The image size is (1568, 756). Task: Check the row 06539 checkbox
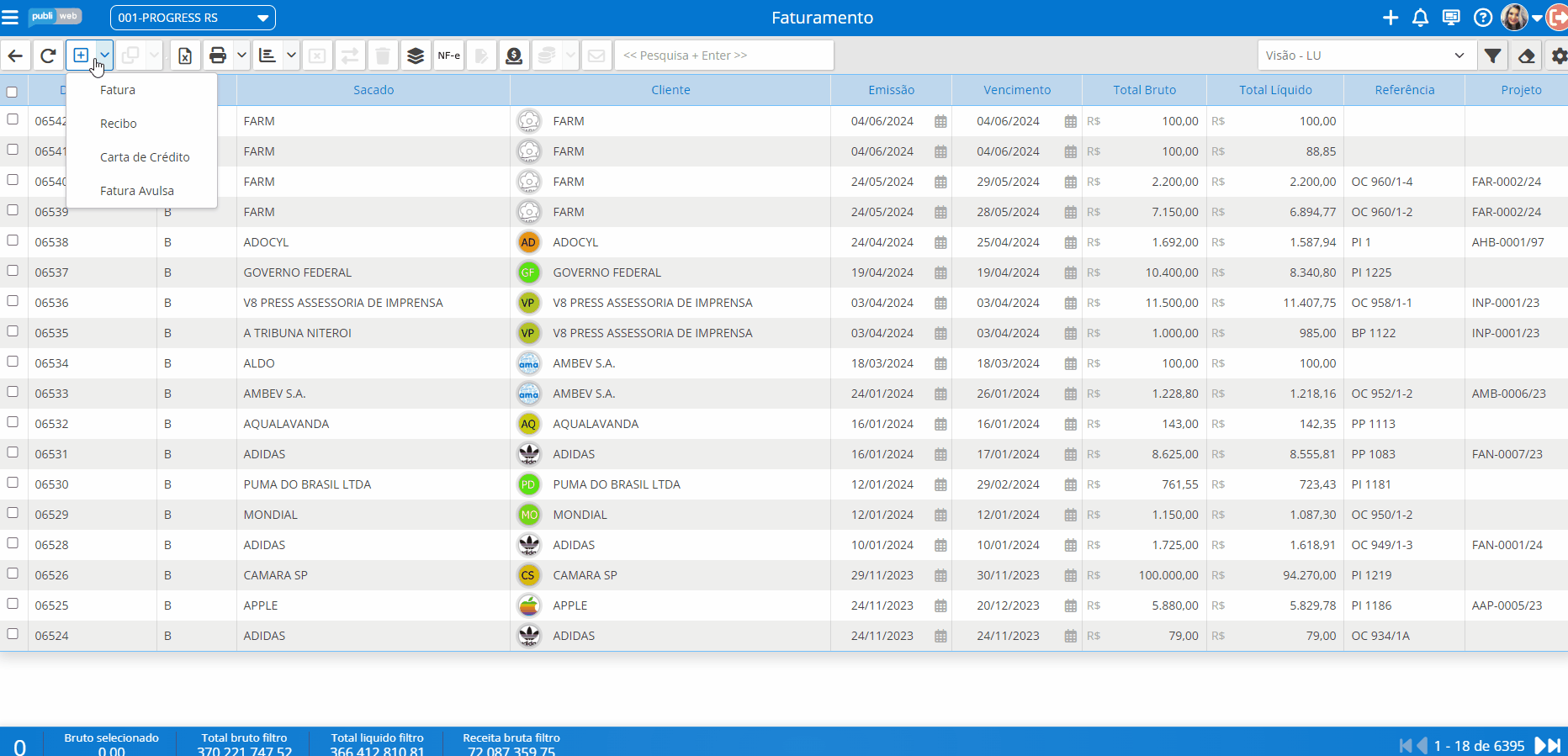pyautogui.click(x=13, y=210)
